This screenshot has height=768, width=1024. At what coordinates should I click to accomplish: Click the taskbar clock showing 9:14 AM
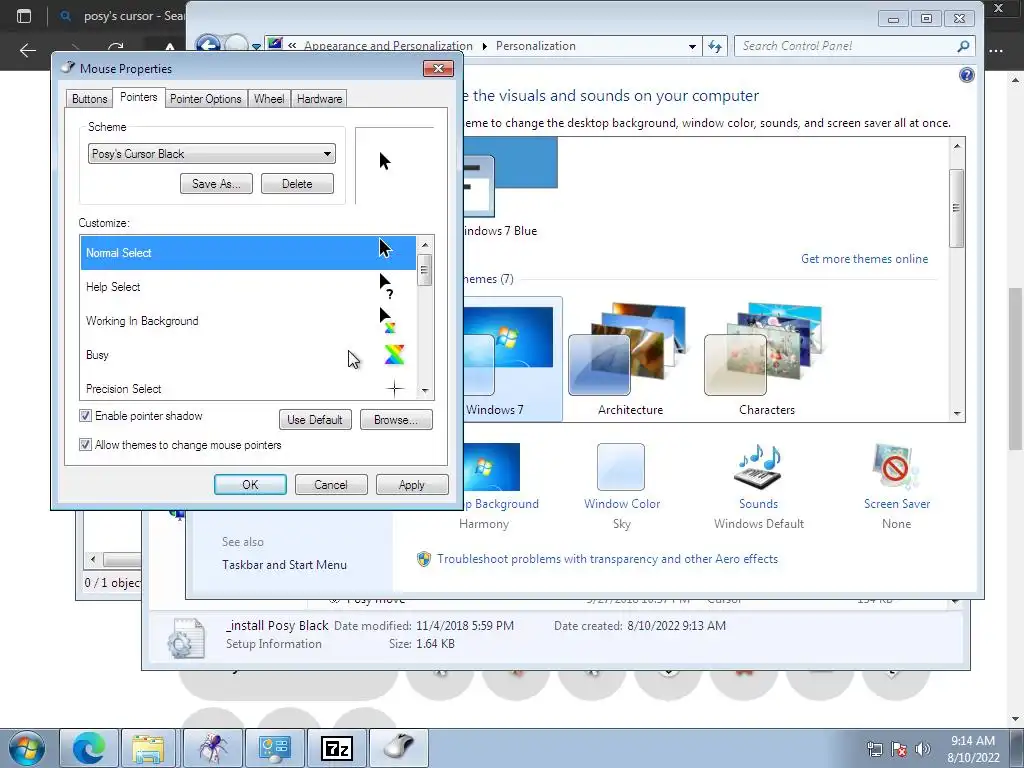pyautogui.click(x=973, y=748)
